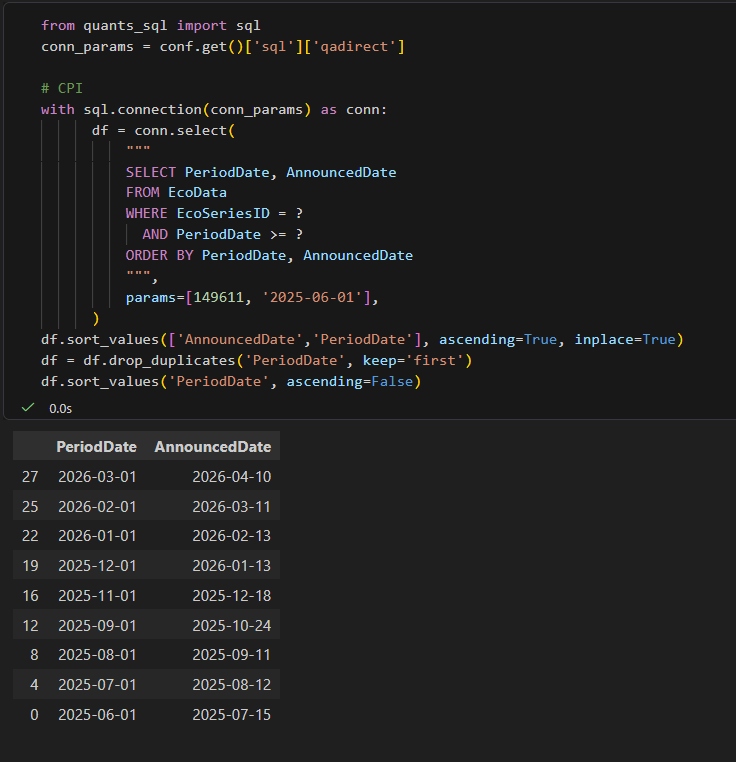Click 'sql.connection(conn_params)' in the with statement

click(x=197, y=110)
